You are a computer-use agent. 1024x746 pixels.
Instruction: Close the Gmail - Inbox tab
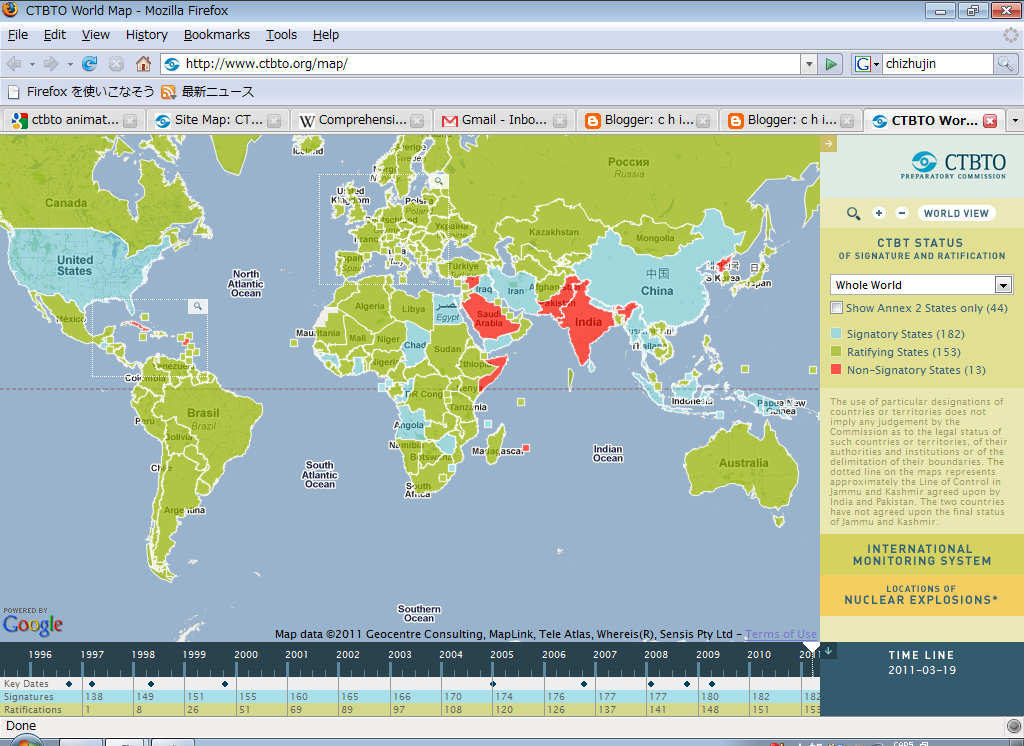pyautogui.click(x=560, y=121)
